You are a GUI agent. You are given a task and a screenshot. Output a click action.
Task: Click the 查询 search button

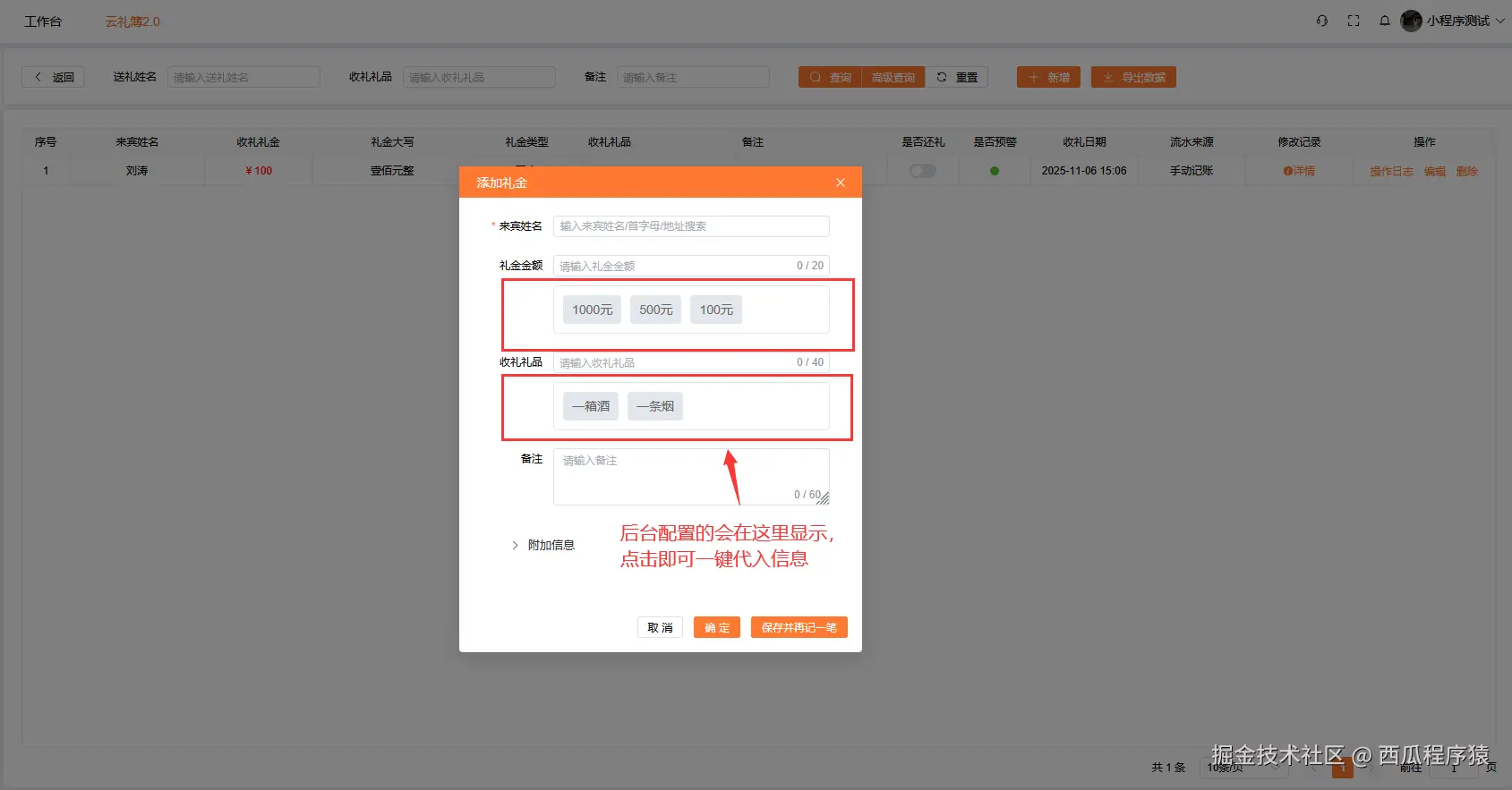pos(830,77)
